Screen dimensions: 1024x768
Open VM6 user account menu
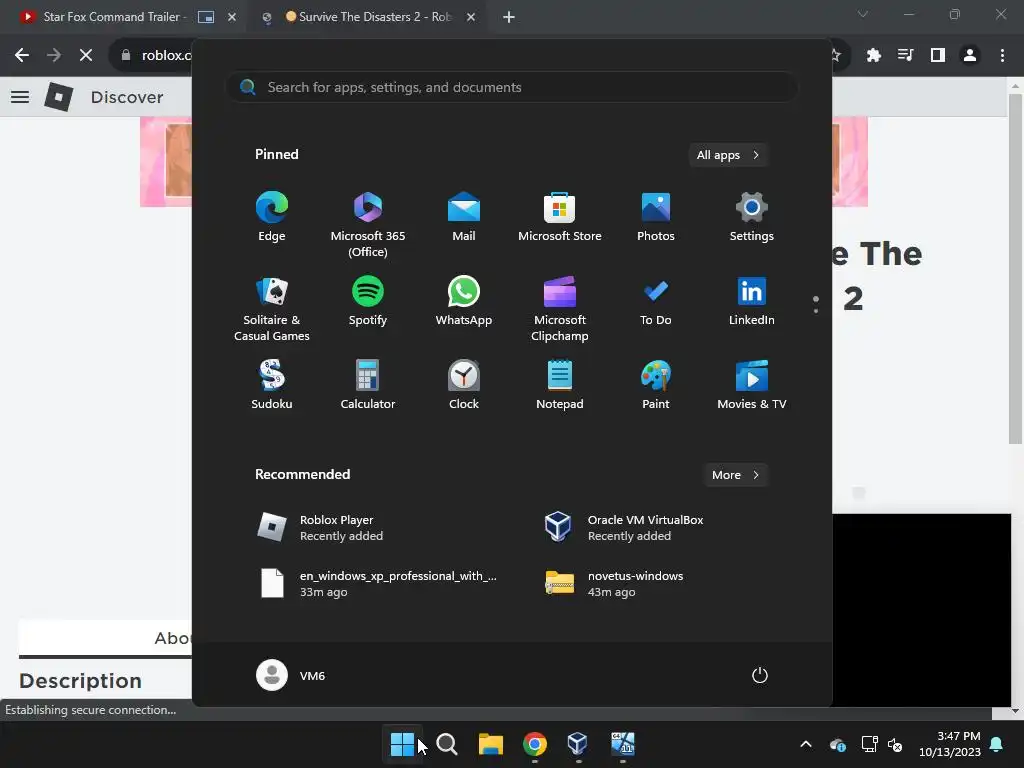(291, 675)
